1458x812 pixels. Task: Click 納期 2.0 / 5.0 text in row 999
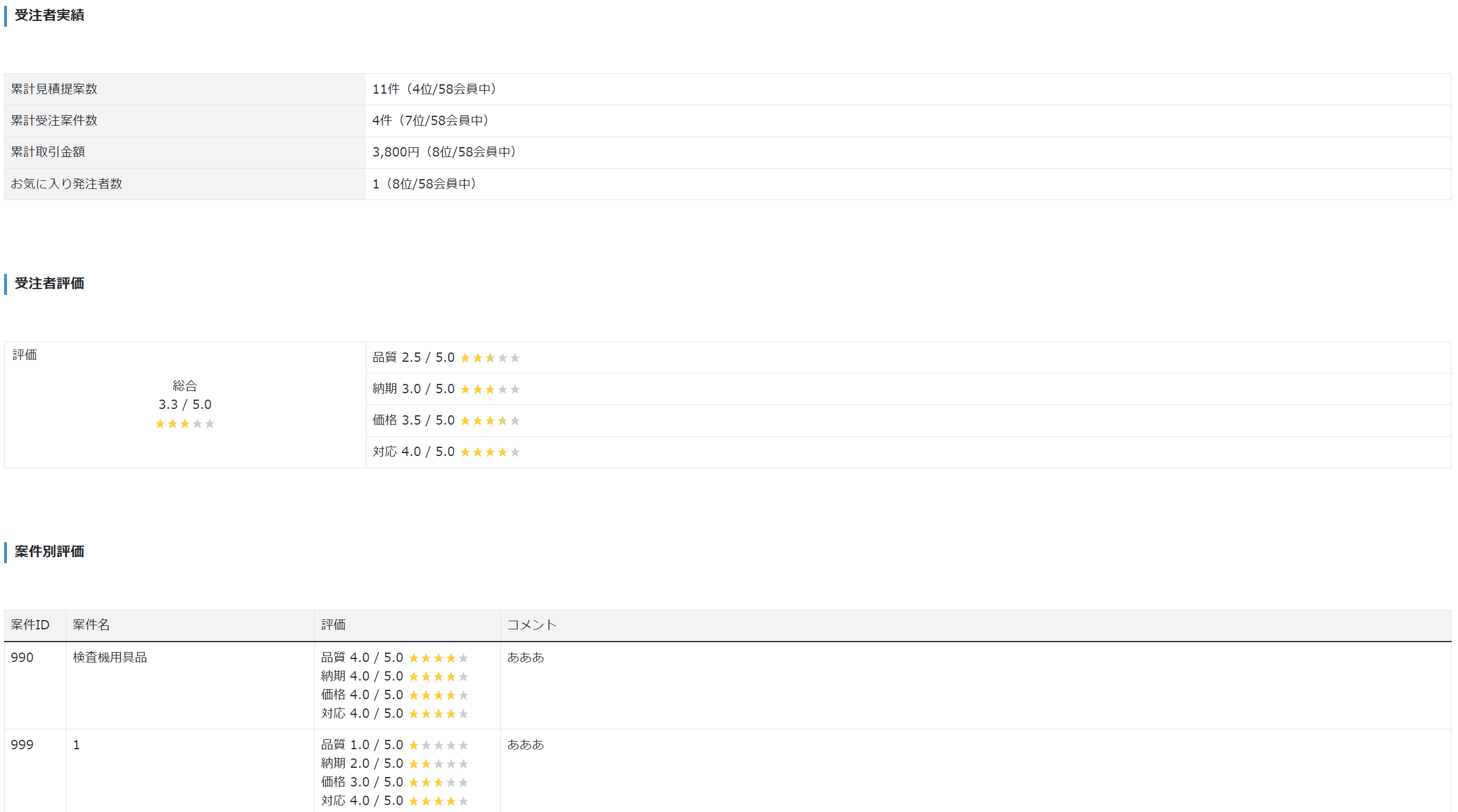(x=362, y=764)
